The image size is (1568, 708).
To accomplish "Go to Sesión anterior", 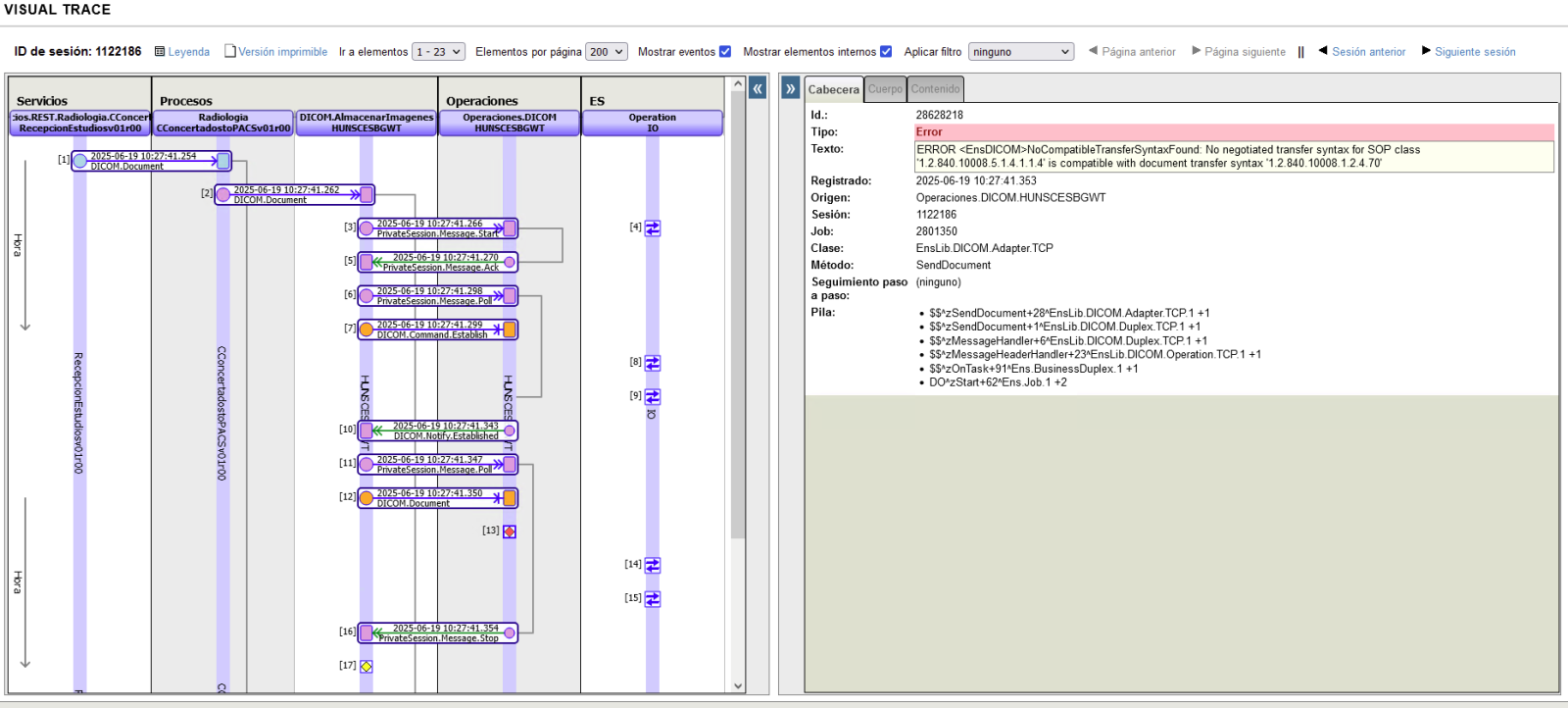I will pos(1362,52).
